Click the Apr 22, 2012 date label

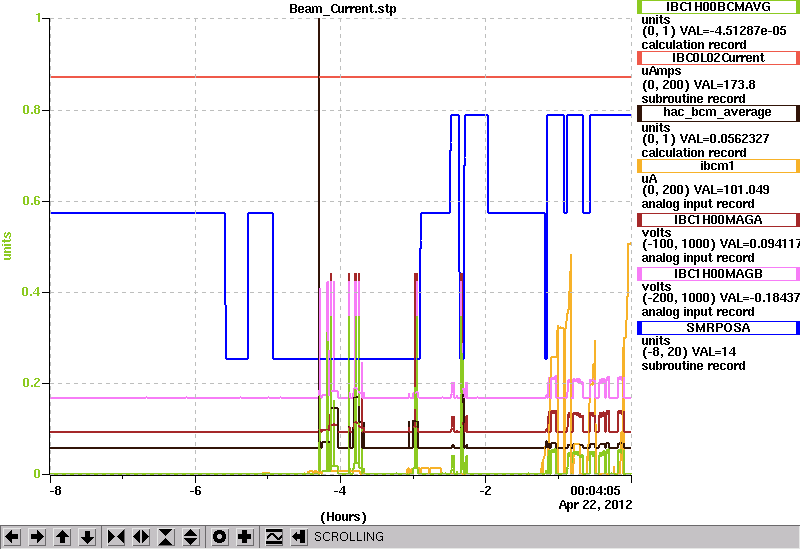(595, 505)
